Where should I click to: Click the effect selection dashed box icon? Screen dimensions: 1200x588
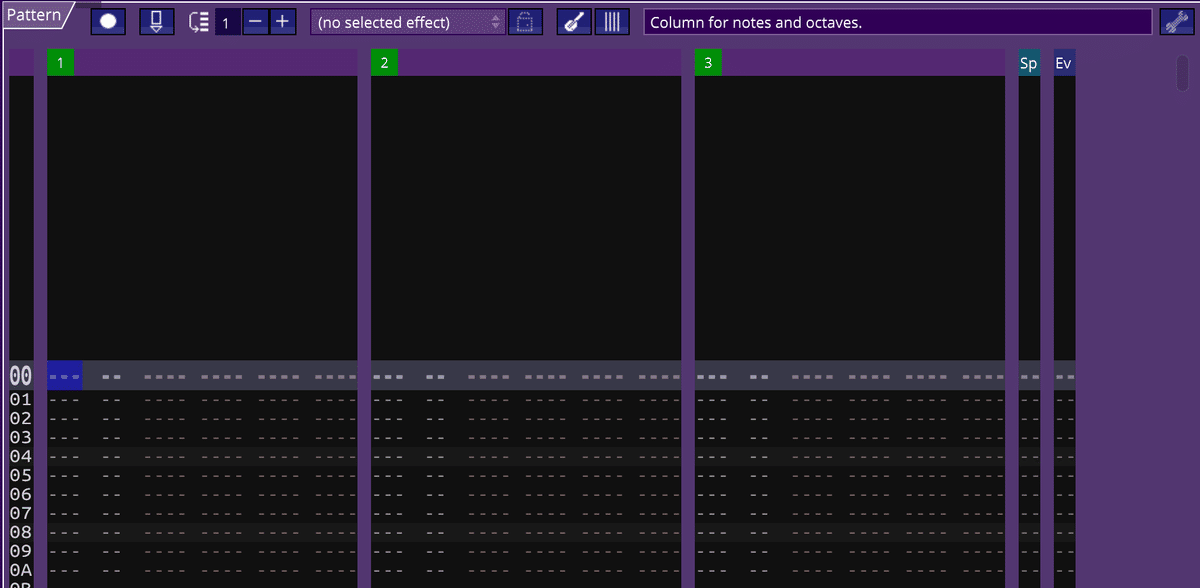coord(525,22)
